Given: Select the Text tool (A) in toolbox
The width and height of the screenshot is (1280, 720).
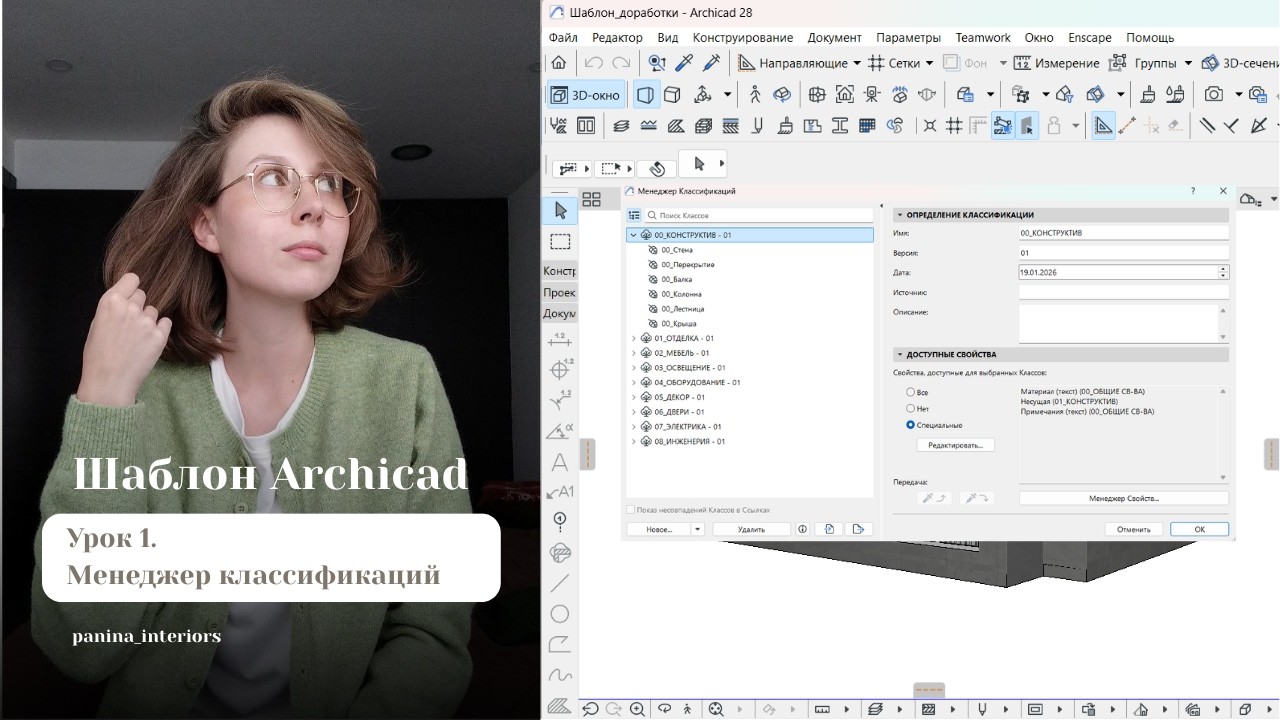Looking at the screenshot, I should [x=560, y=462].
